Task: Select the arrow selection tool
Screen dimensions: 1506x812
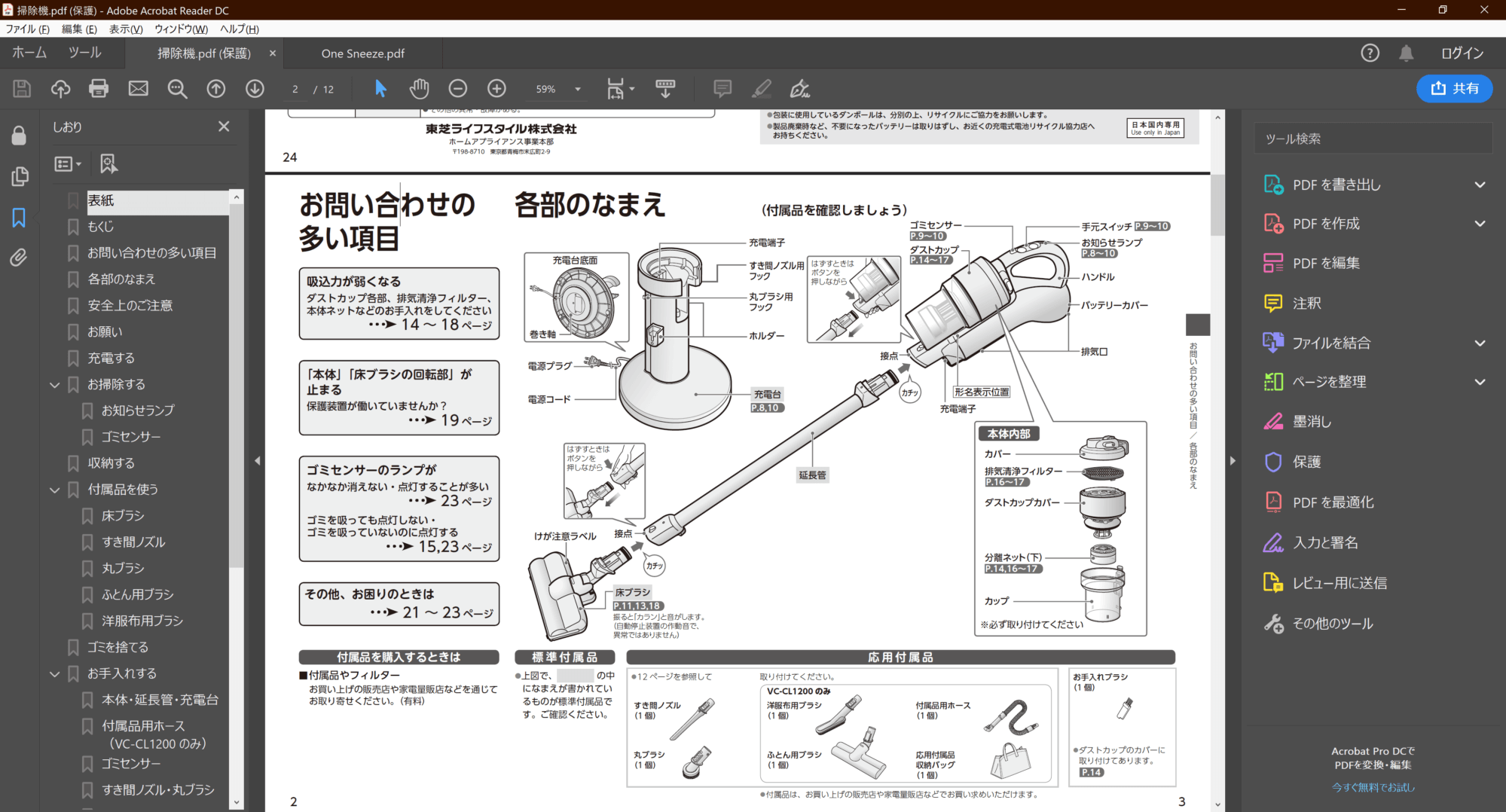Action: [380, 89]
